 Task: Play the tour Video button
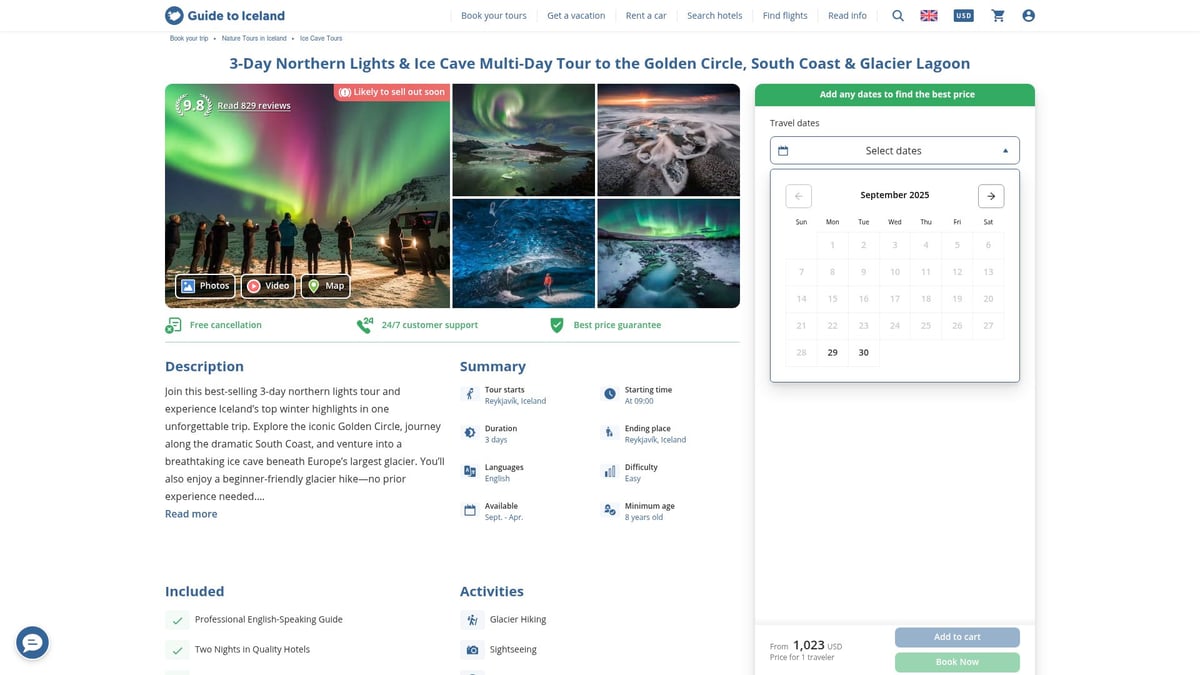pos(268,286)
